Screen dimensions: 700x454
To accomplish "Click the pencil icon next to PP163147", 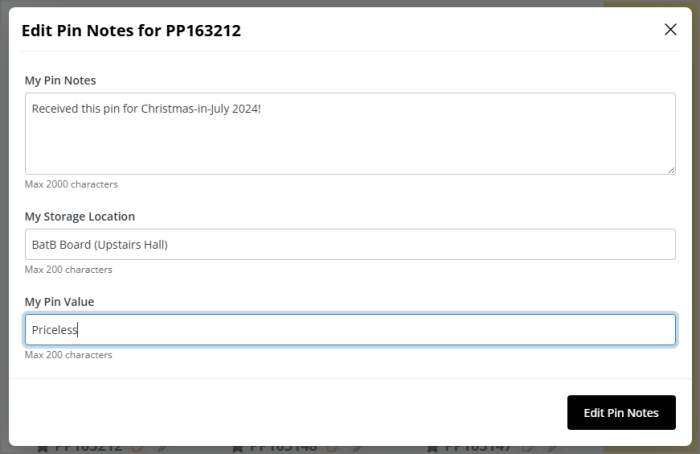I will pyautogui.click(x=552, y=448).
